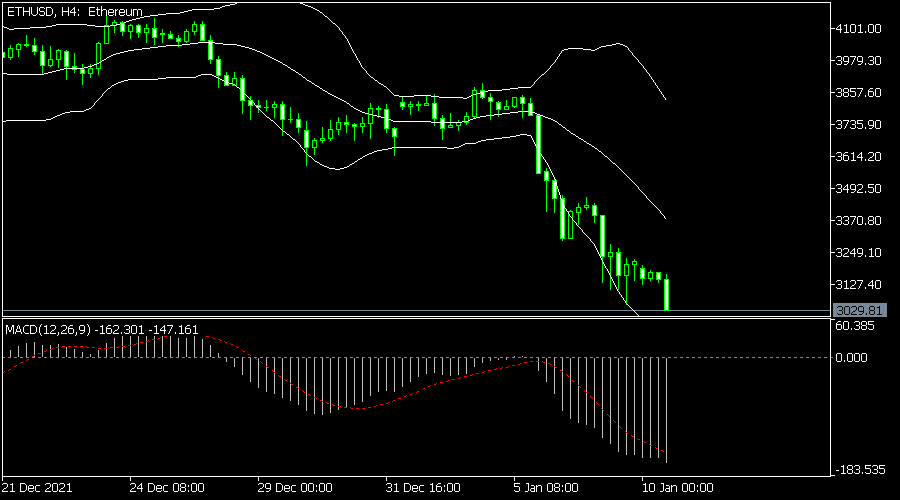Select the 3735.90 price axis label

858,125
